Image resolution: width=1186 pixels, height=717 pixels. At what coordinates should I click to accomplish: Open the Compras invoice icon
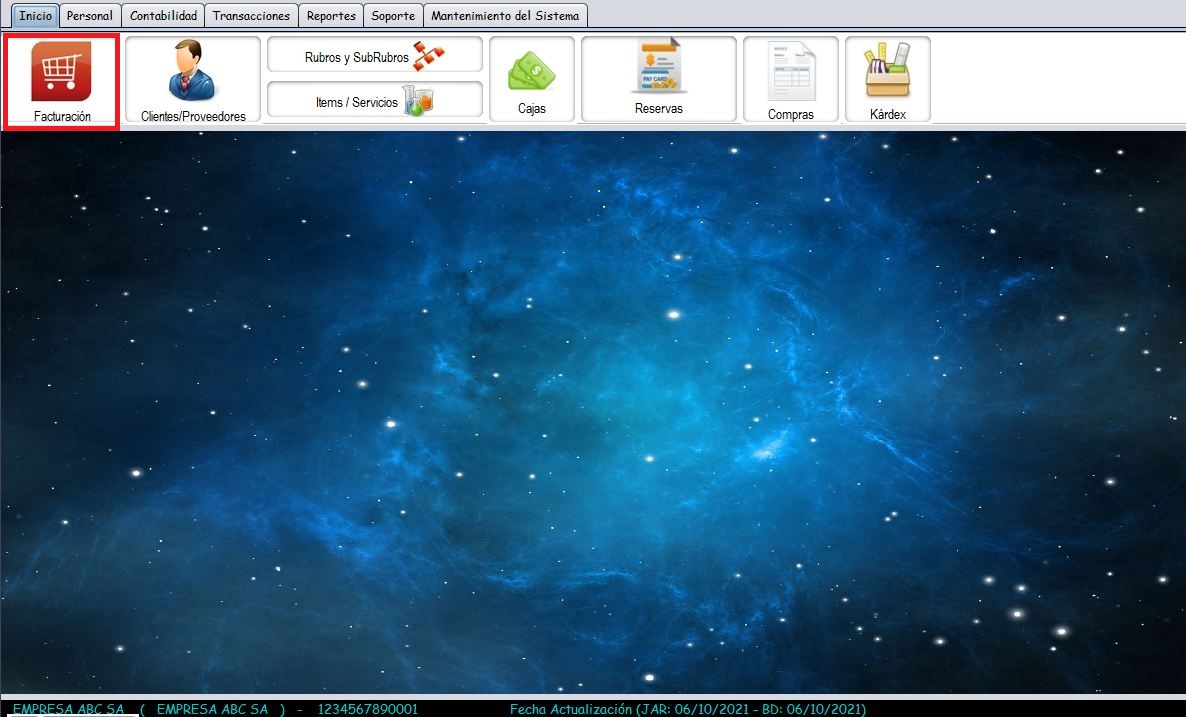[x=790, y=81]
